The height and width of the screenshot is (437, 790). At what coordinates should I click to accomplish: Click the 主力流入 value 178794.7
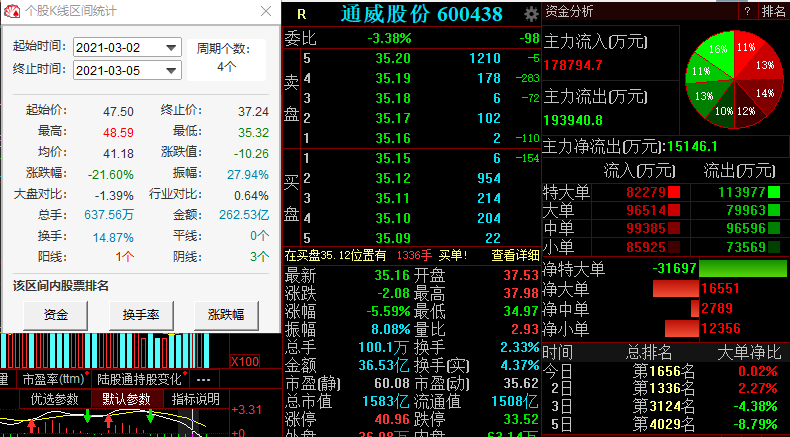point(573,65)
